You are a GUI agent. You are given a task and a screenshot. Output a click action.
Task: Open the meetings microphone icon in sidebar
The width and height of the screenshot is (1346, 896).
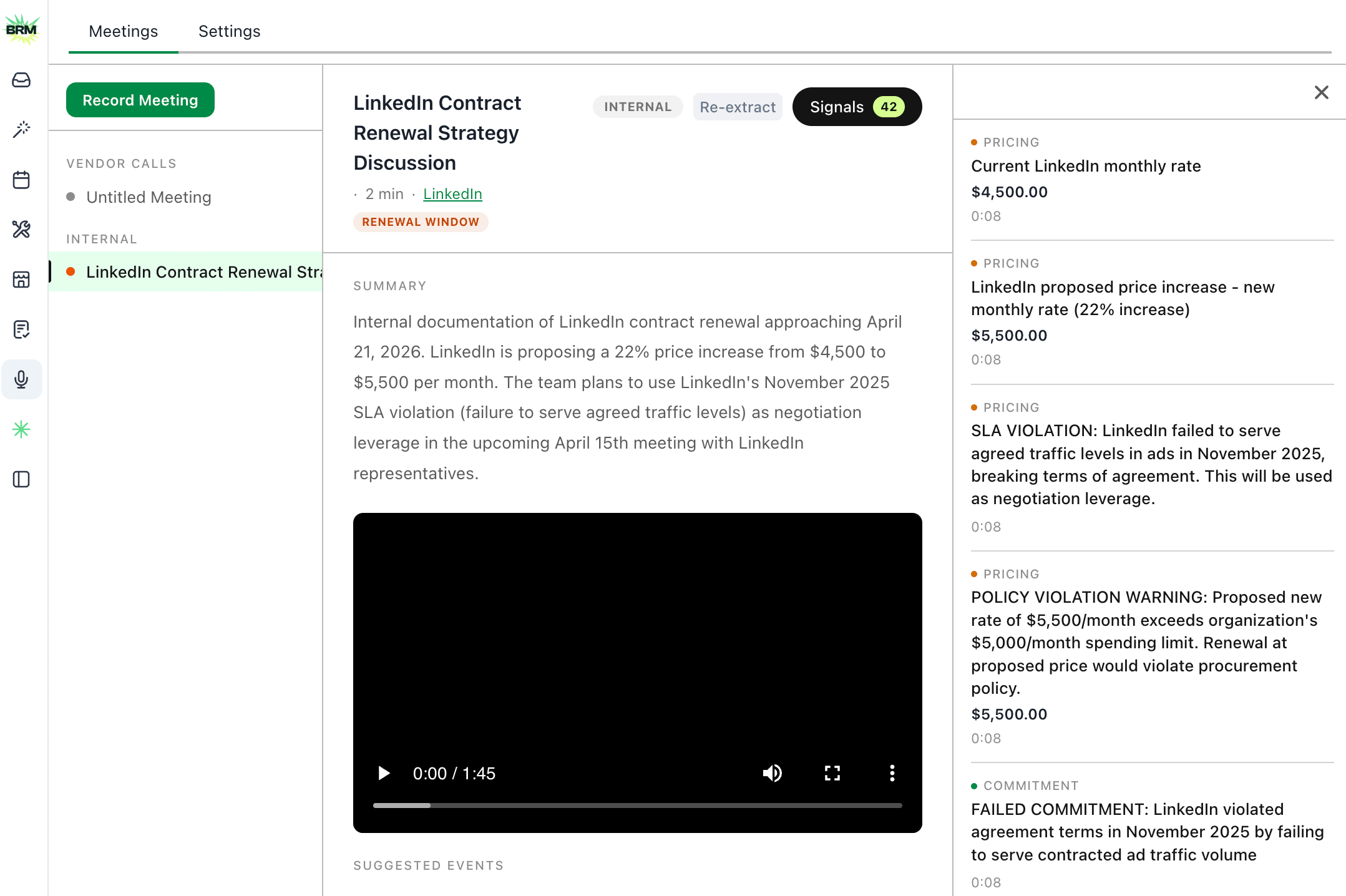[22, 379]
